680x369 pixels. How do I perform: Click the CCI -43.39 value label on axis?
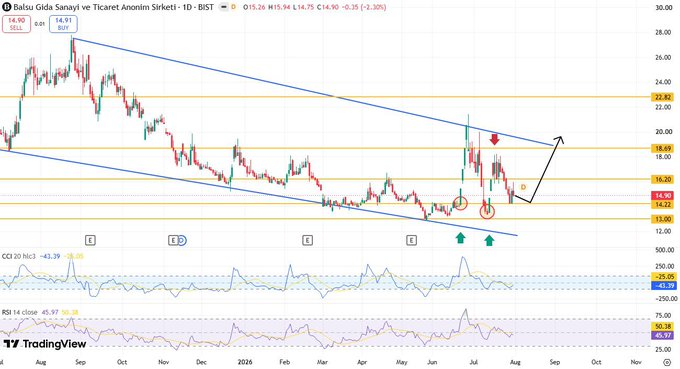663,285
